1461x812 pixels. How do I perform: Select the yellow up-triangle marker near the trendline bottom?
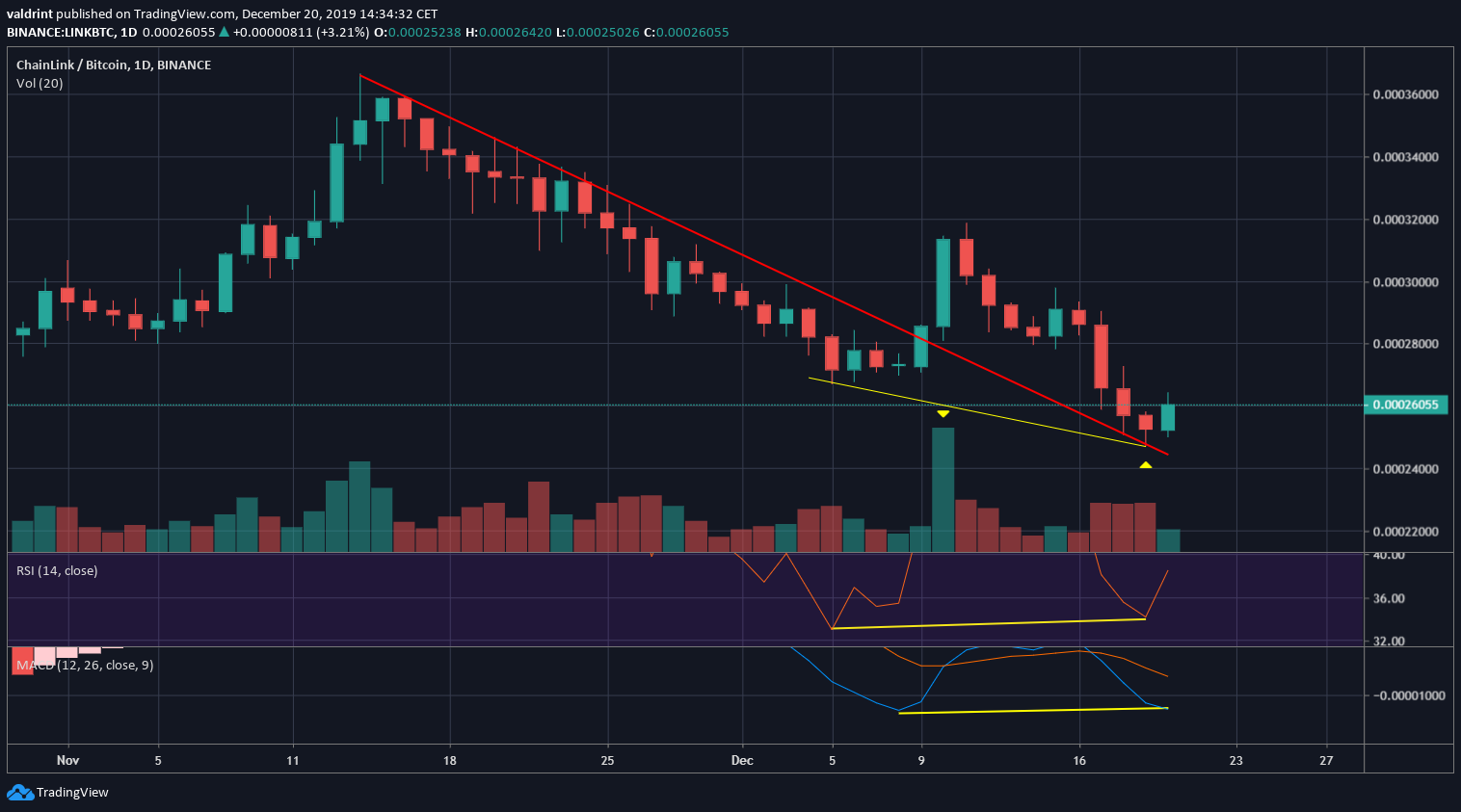(x=1145, y=464)
